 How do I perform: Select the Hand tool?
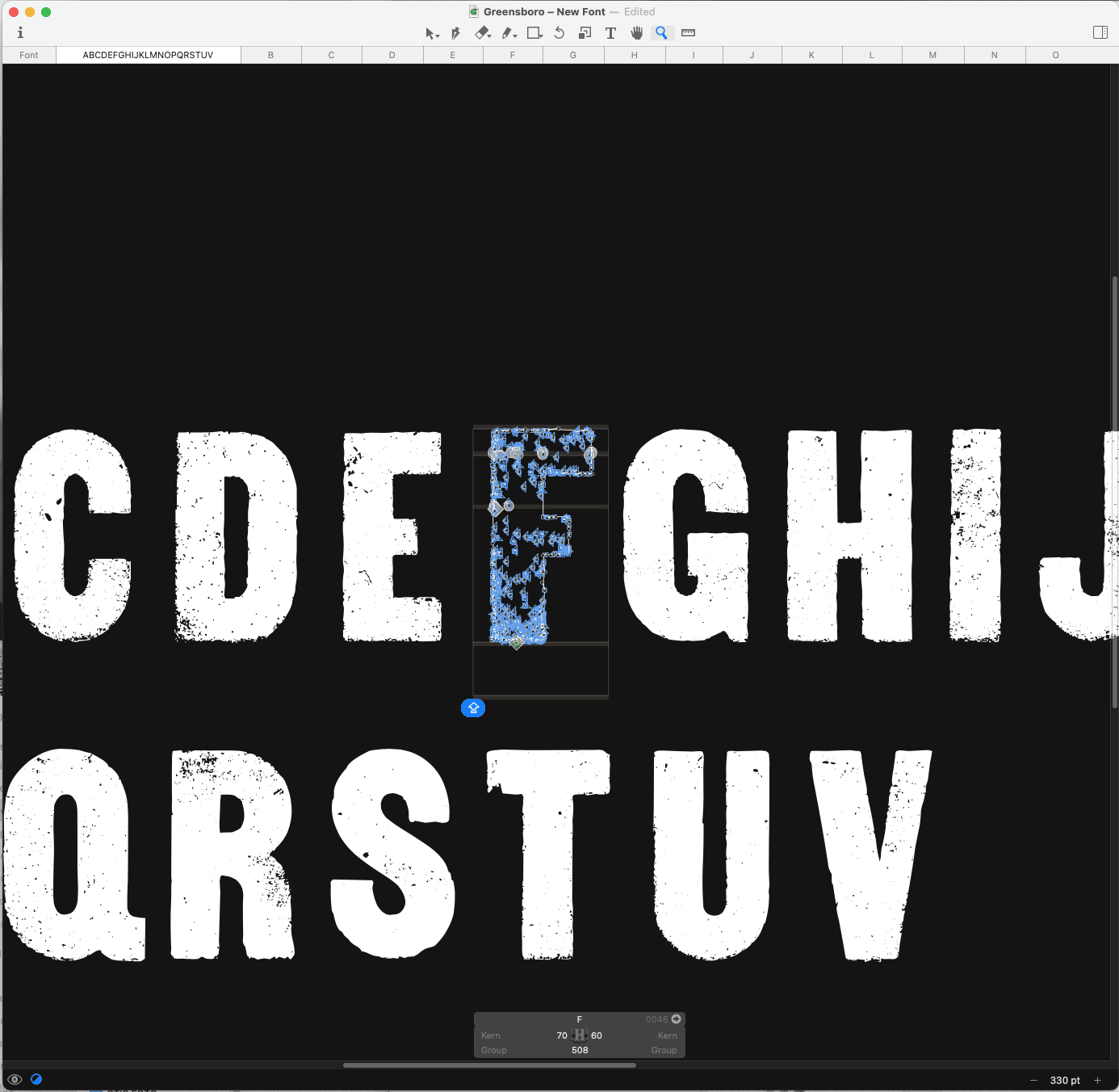pos(636,33)
